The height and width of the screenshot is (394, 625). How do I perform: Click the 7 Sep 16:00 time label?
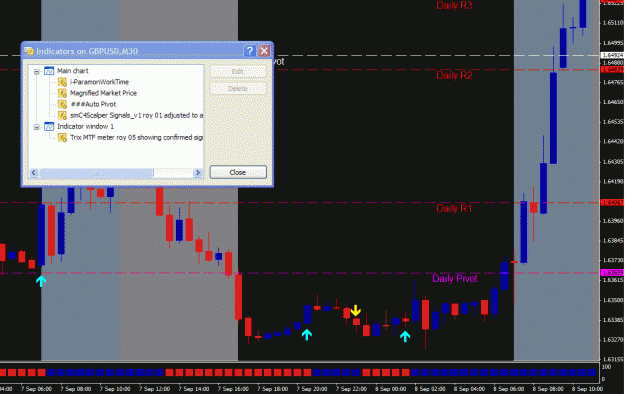pos(233,389)
